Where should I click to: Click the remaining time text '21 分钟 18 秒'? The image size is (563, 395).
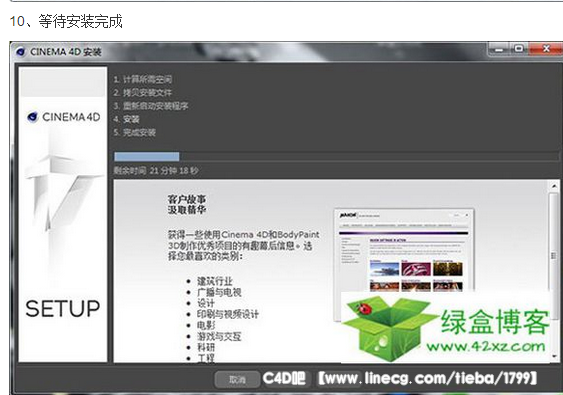[x=174, y=171]
